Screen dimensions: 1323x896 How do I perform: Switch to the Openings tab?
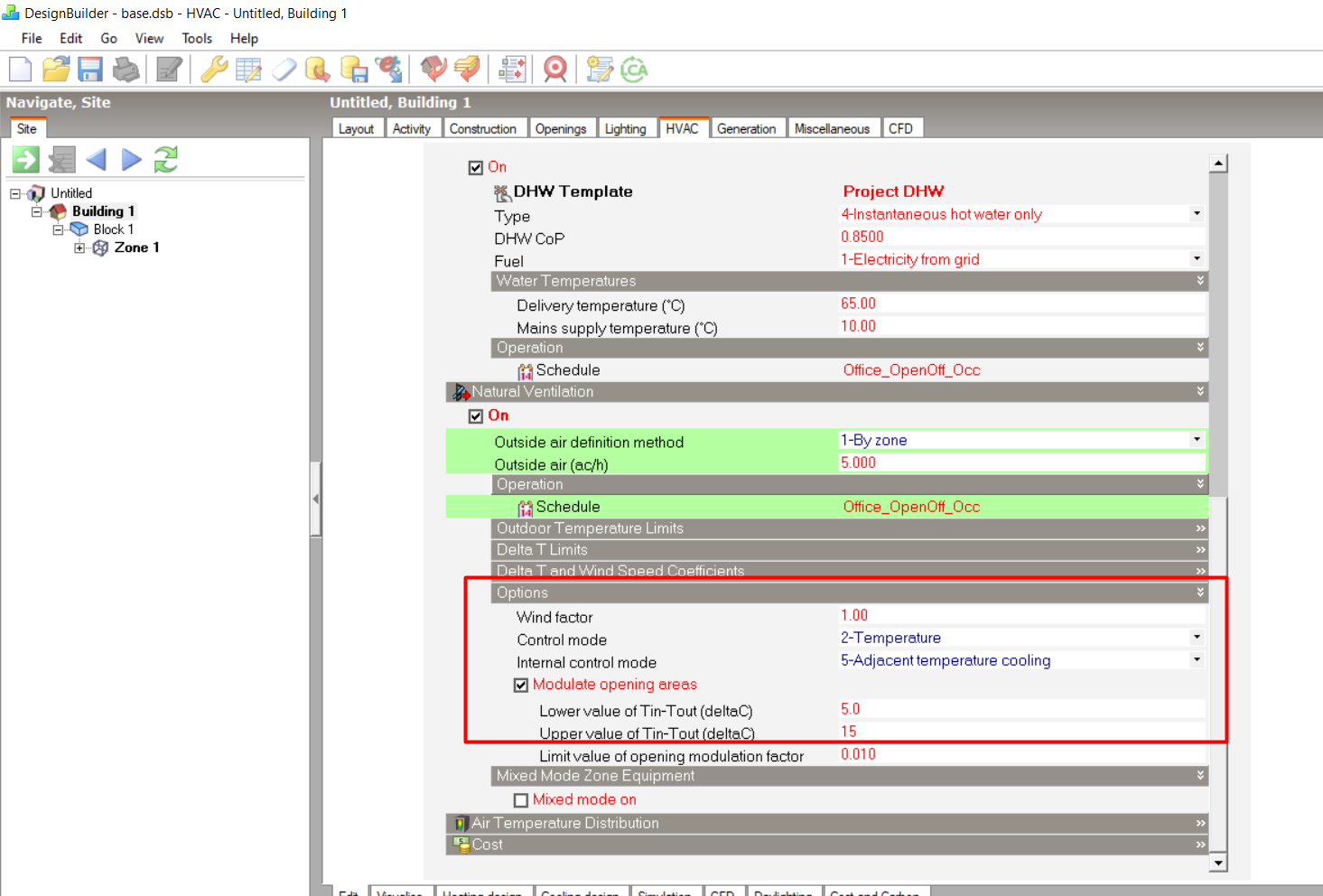pyautogui.click(x=561, y=128)
